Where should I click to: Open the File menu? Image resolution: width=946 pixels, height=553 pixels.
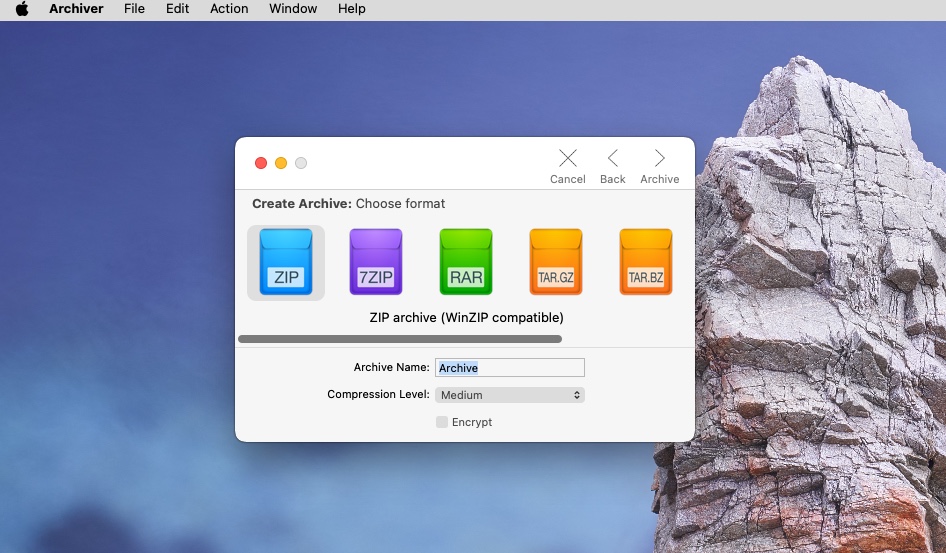(134, 9)
